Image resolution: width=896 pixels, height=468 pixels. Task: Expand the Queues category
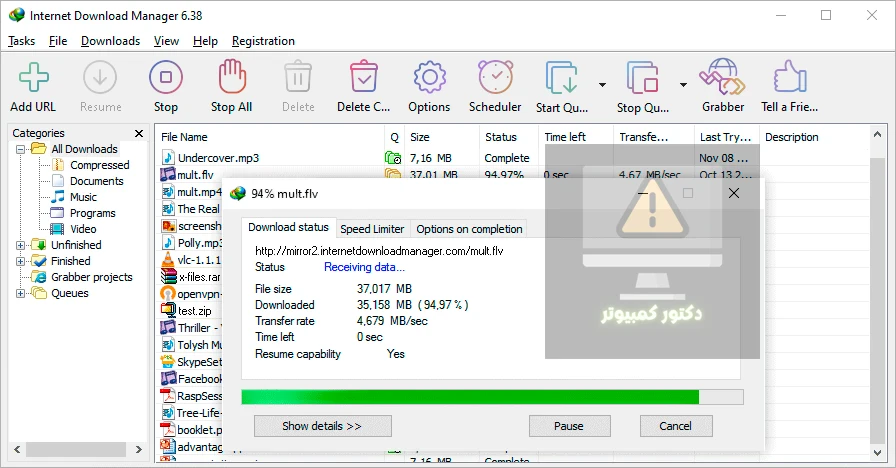[21, 293]
